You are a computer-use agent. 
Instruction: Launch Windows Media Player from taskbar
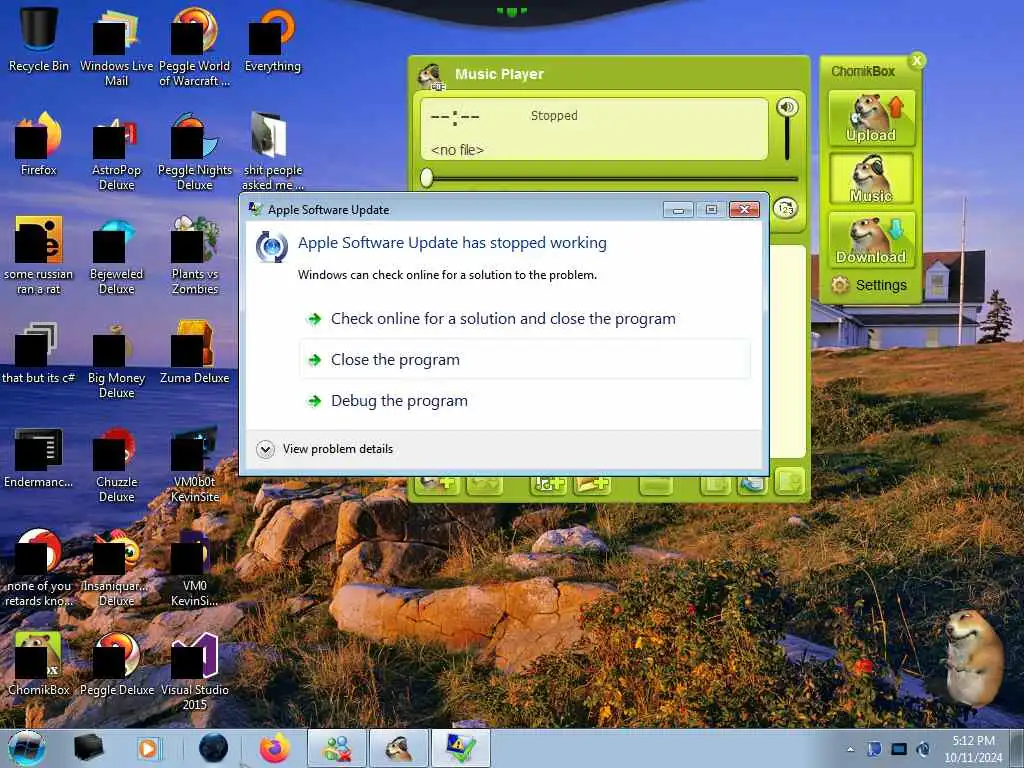[149, 748]
